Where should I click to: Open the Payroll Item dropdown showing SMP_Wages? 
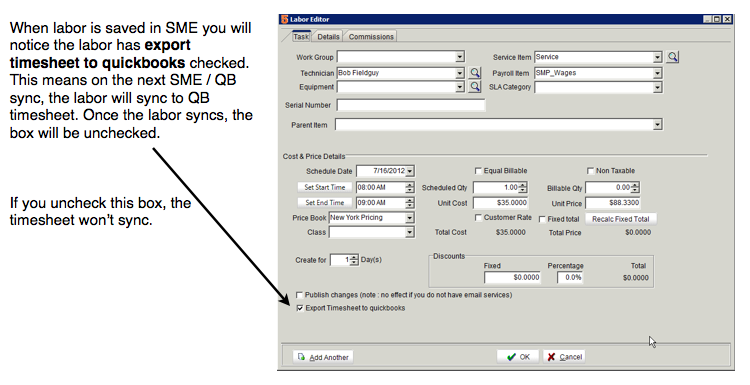(x=657, y=73)
